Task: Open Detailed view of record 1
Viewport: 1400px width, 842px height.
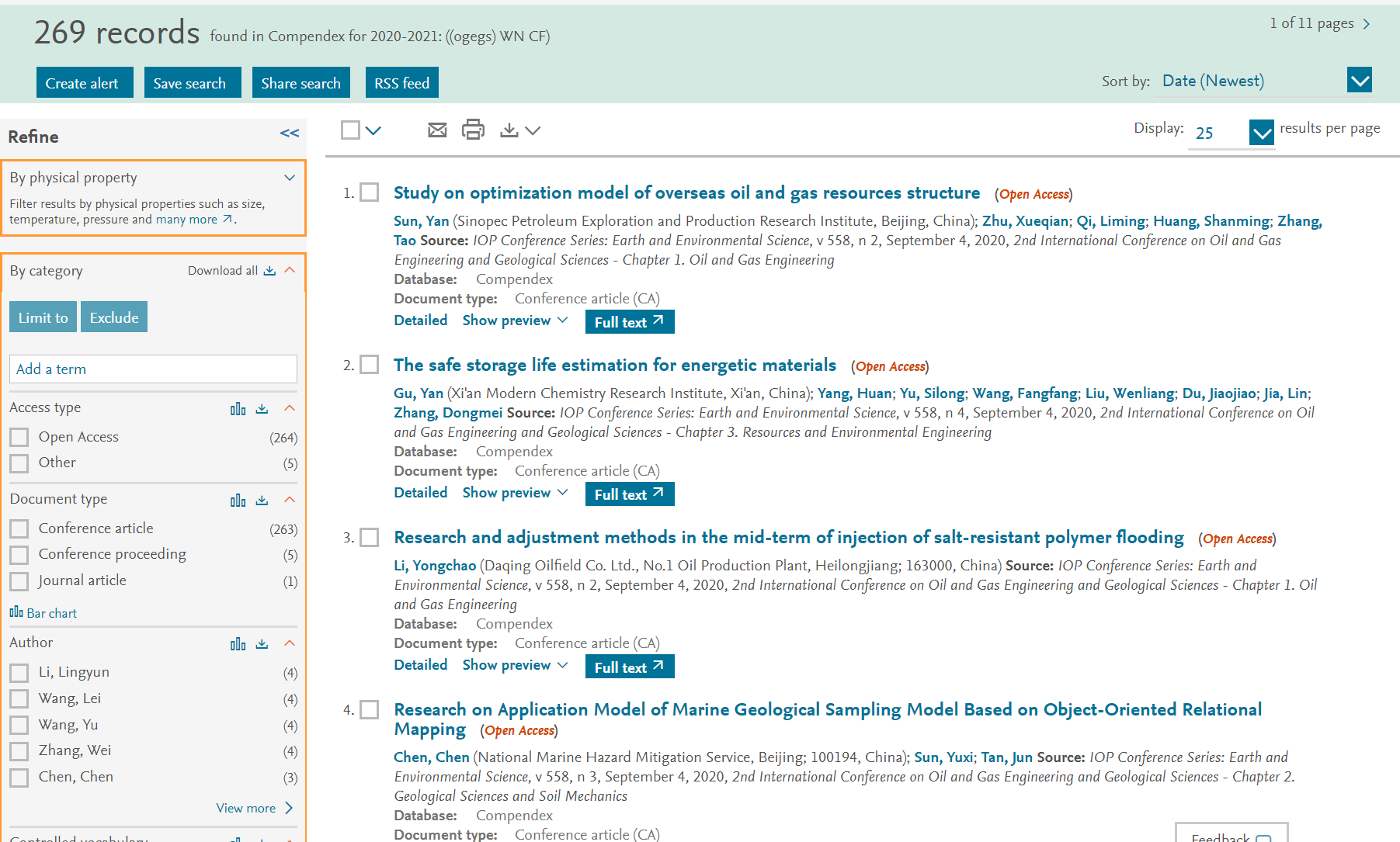Action: [x=421, y=321]
